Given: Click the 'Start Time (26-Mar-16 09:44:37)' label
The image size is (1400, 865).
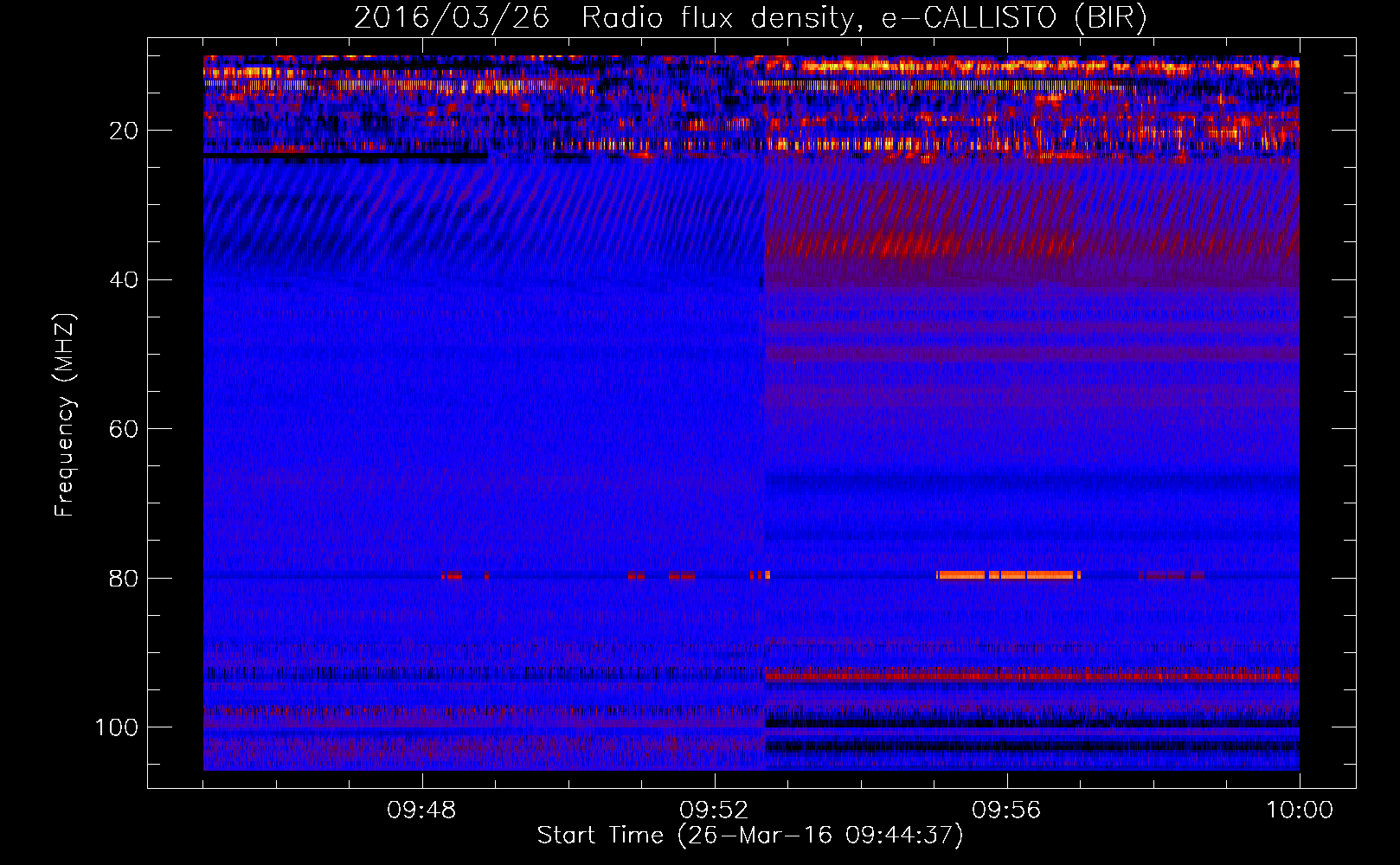Looking at the screenshot, I should pos(750,836).
